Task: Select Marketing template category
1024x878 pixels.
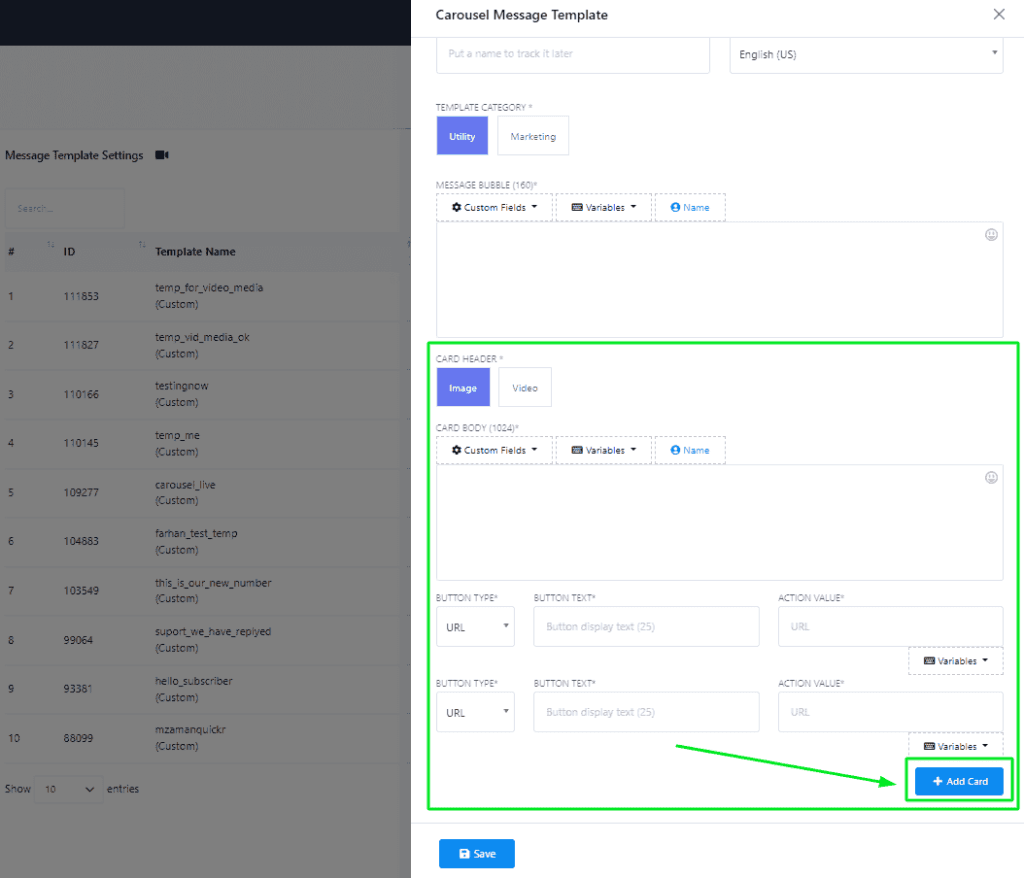Action: [x=533, y=136]
